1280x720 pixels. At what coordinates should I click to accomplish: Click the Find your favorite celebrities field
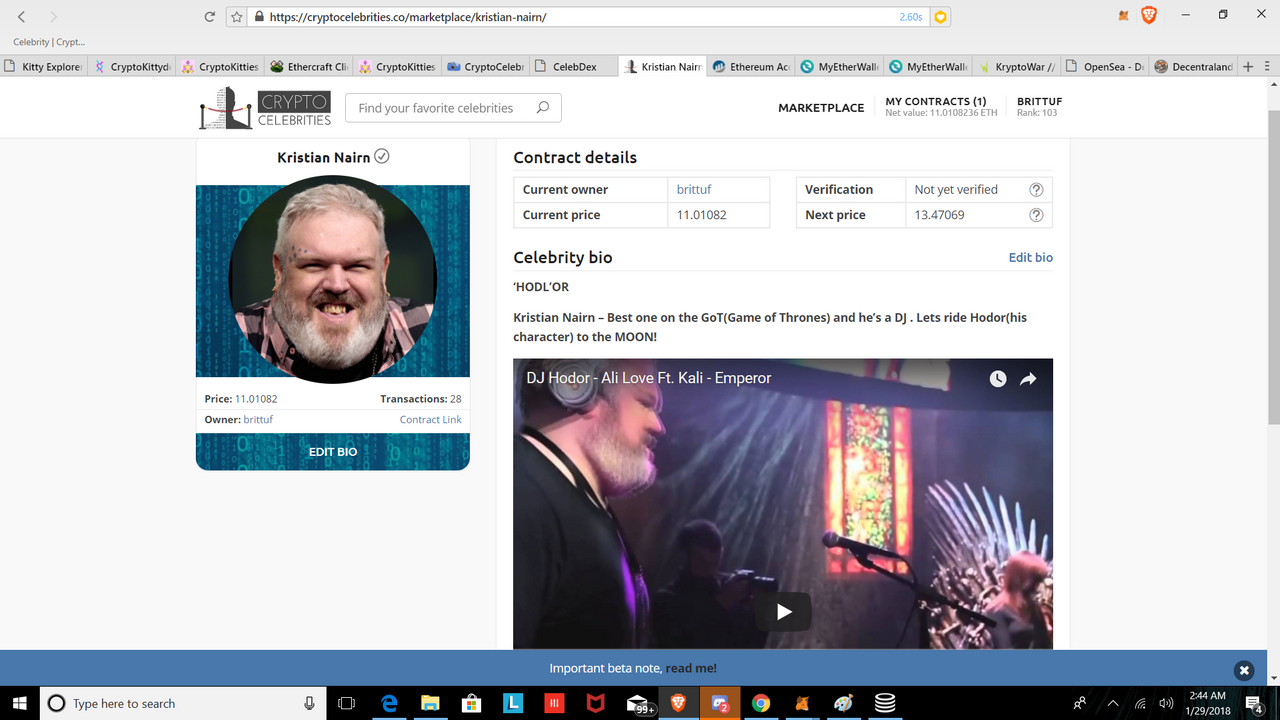click(453, 108)
